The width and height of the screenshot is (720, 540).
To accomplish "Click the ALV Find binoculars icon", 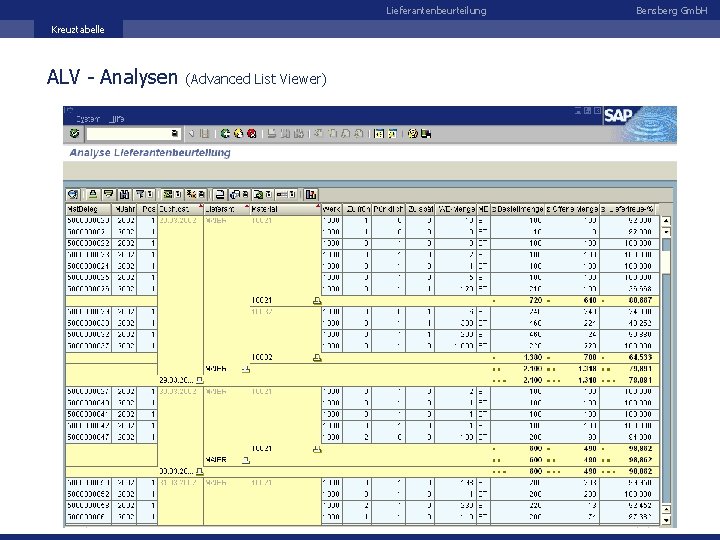I will [x=124, y=195].
